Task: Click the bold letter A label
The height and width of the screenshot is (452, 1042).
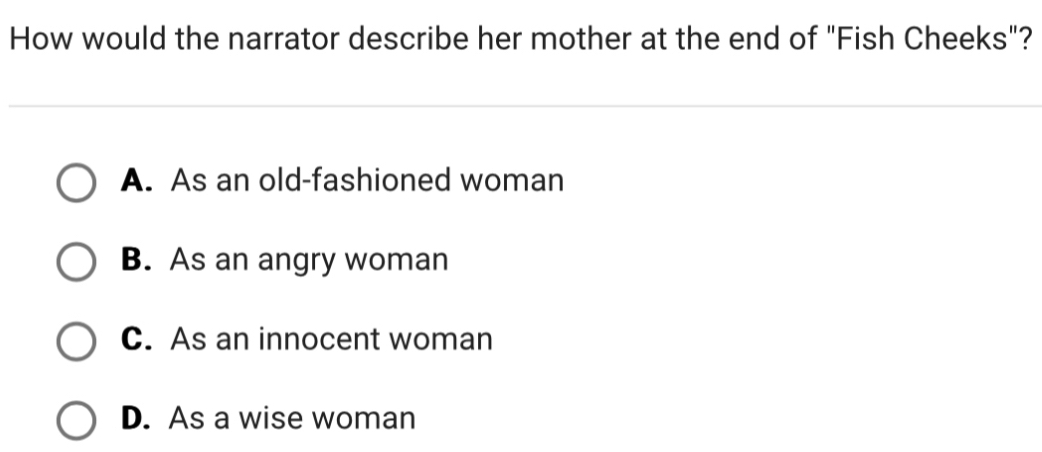Action: 136,181
